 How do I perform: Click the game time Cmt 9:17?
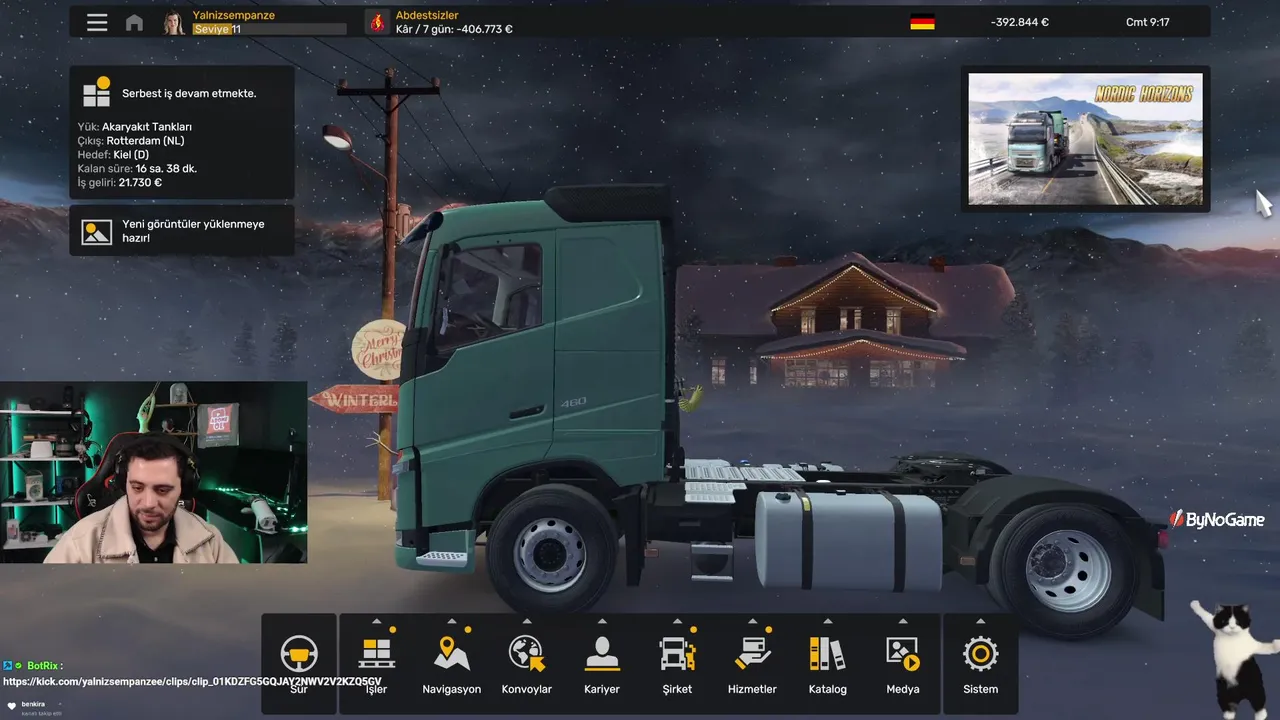1147,22
